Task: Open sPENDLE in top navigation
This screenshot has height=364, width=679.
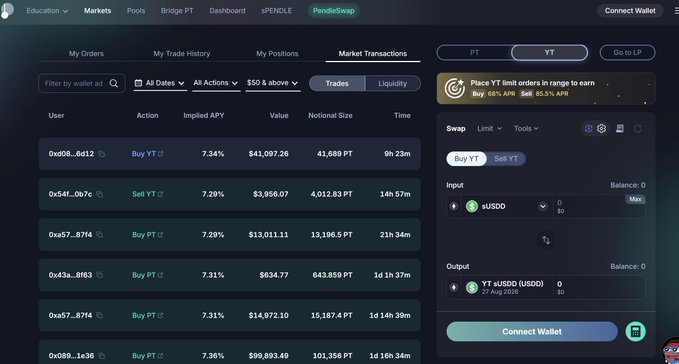Action: [276, 11]
